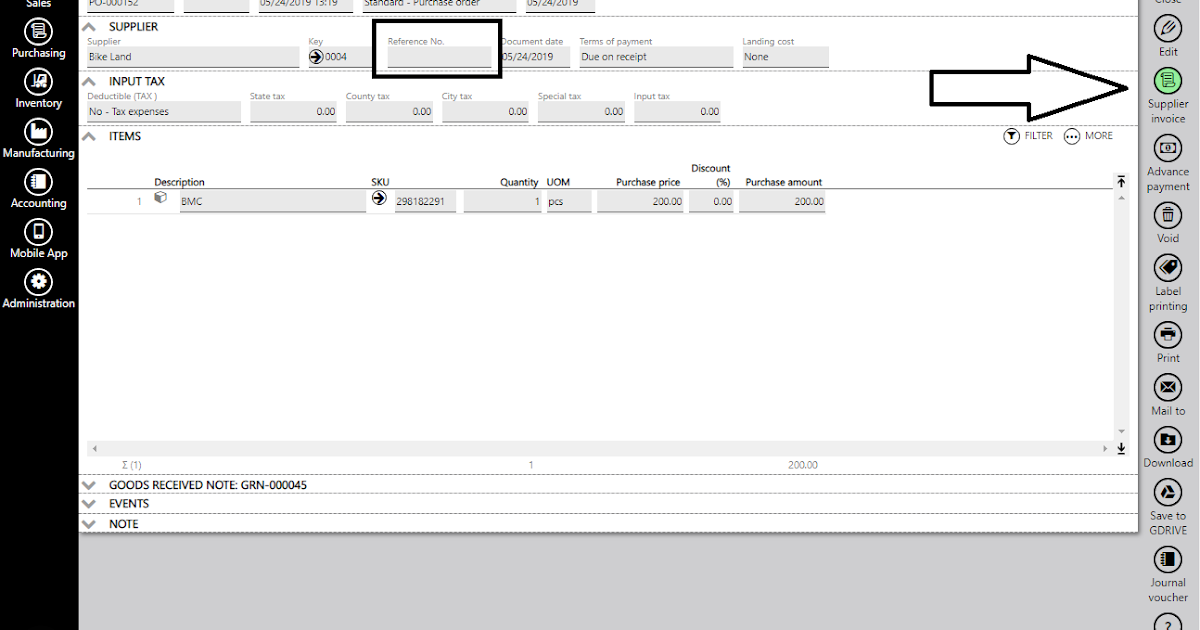1200x630 pixels.
Task: Save the document to GDRIVE
Action: click(x=1167, y=492)
